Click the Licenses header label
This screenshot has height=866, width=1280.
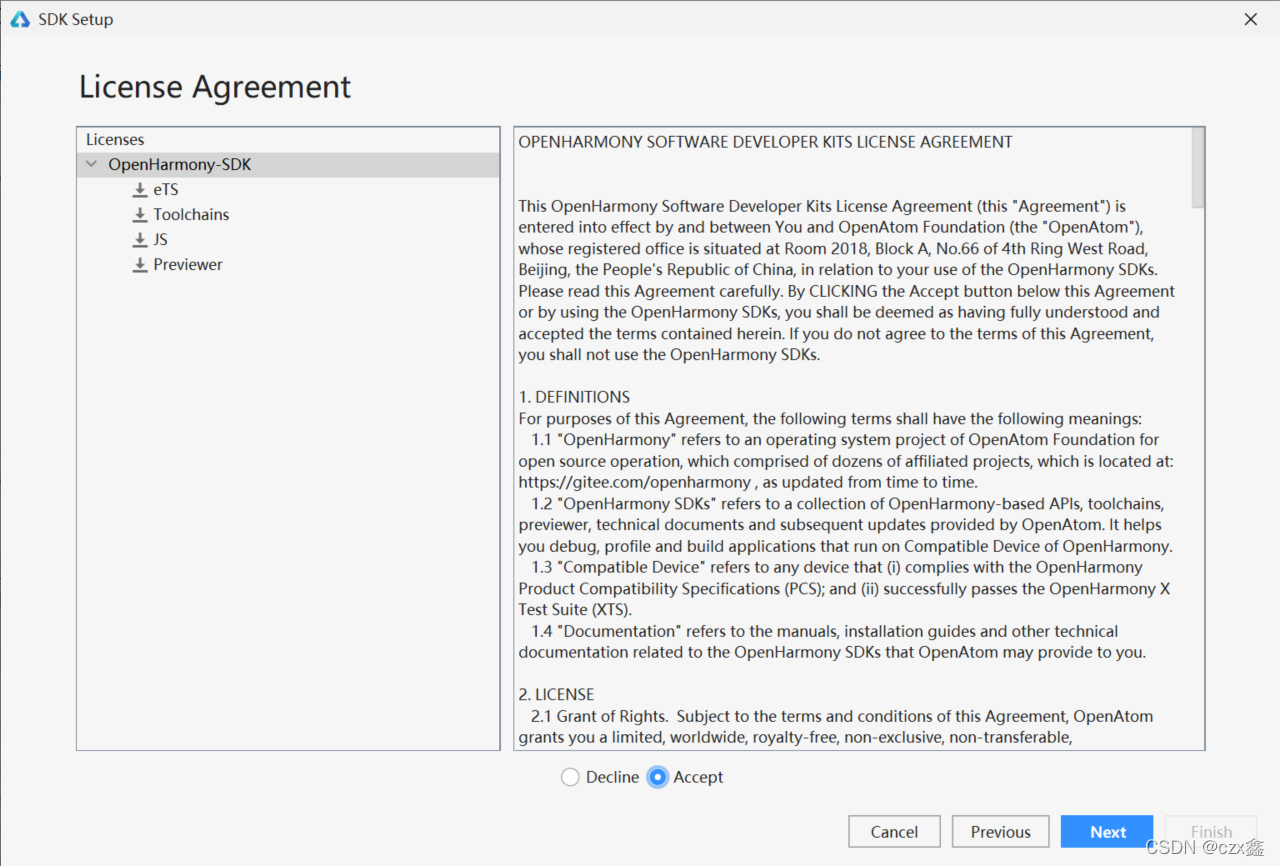tap(115, 140)
